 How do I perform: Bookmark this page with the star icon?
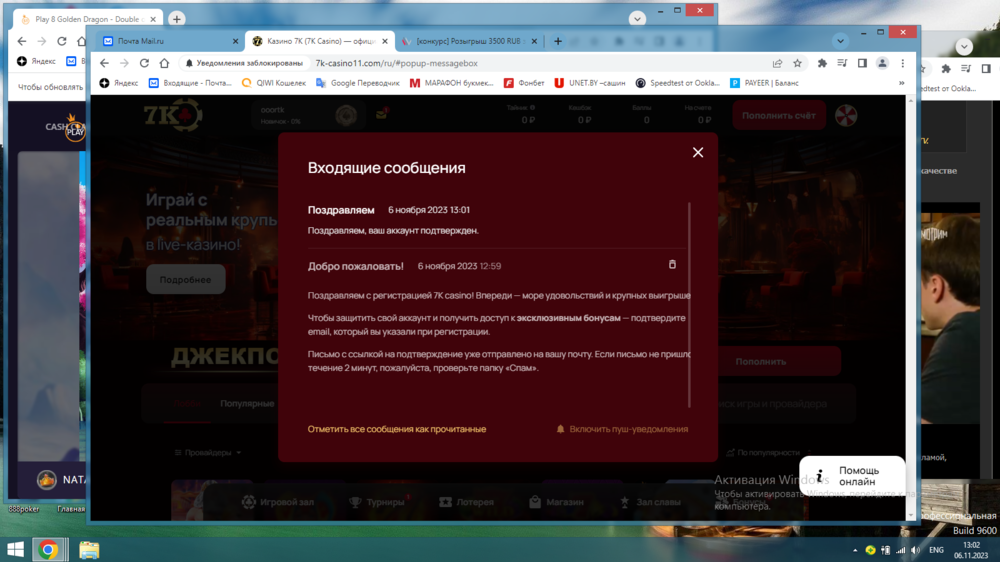pos(797,63)
